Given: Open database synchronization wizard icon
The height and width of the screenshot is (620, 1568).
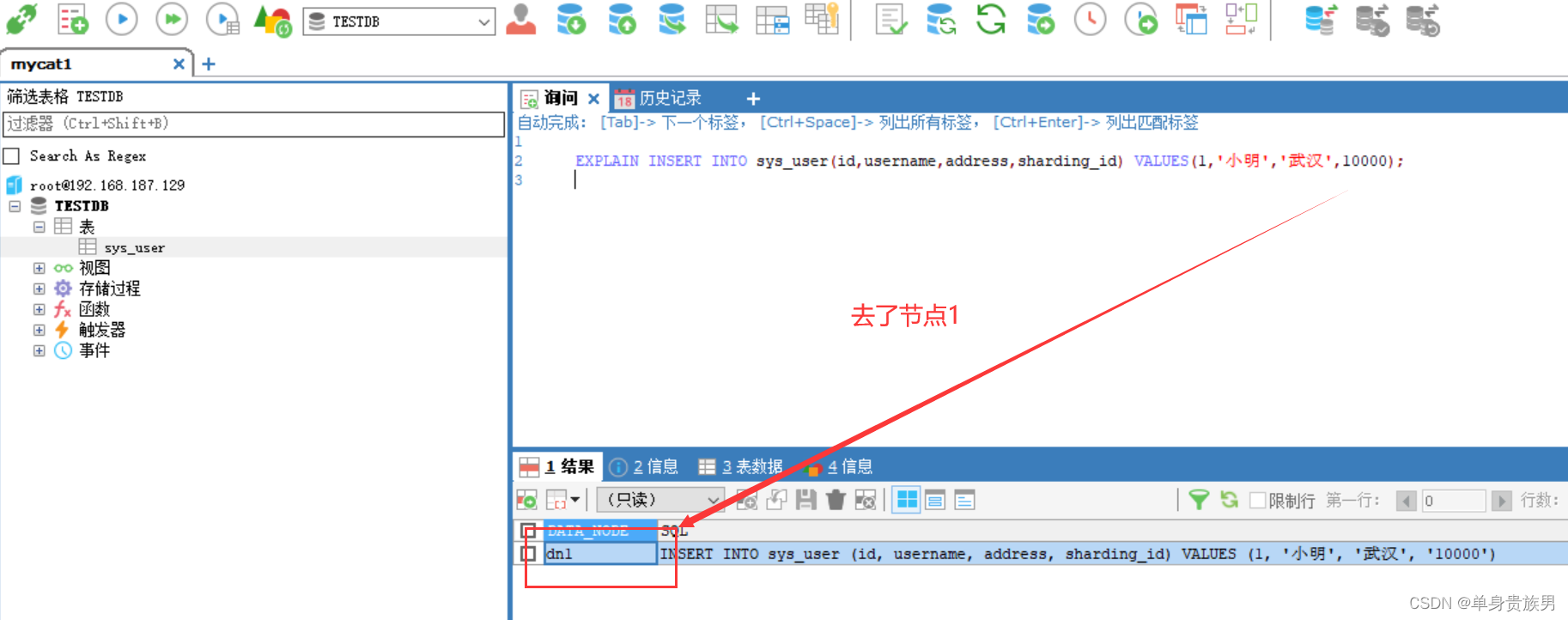Looking at the screenshot, I should (x=941, y=19).
